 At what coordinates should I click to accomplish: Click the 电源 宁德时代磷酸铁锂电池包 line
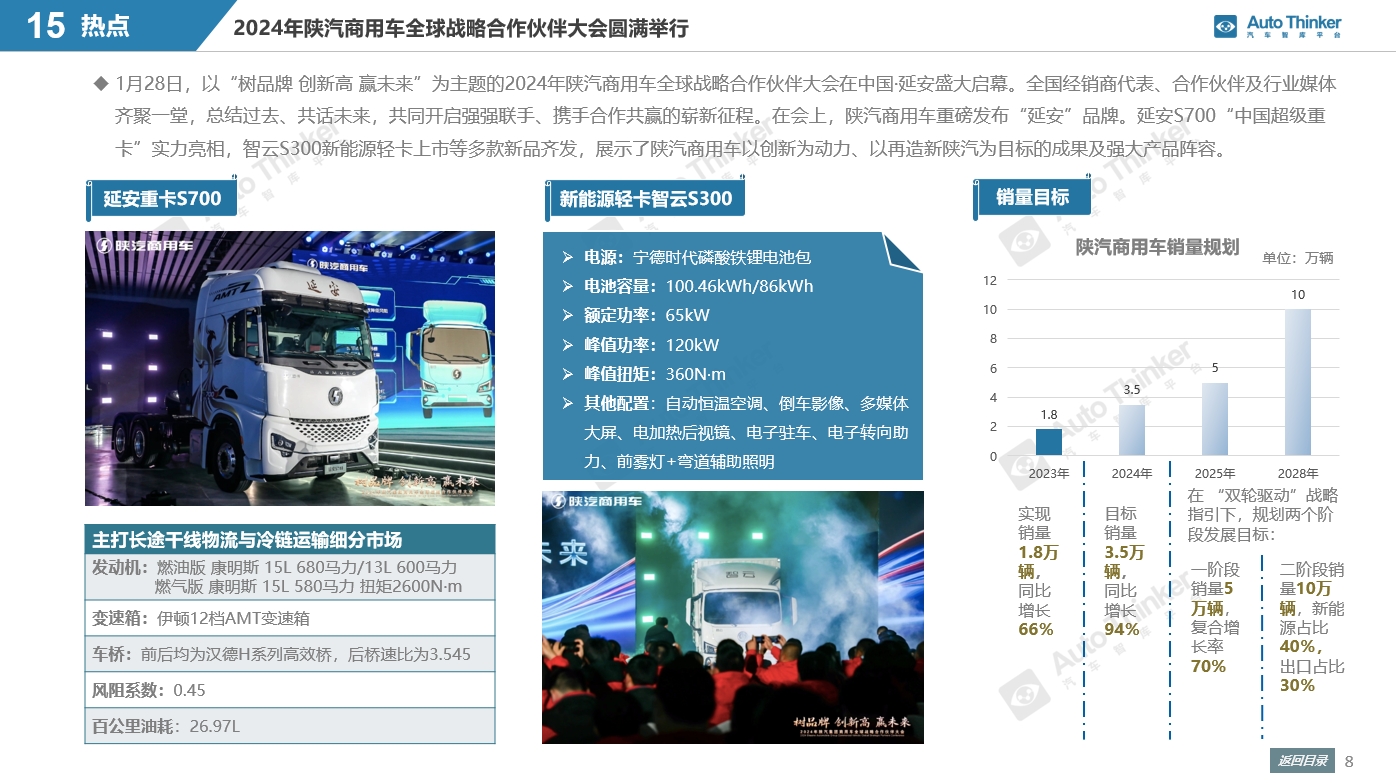pyautogui.click(x=686, y=257)
